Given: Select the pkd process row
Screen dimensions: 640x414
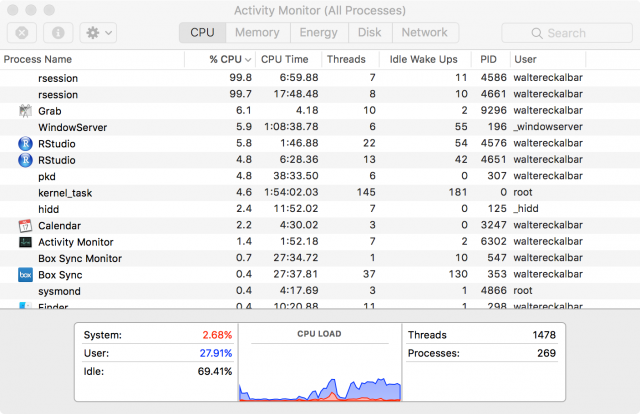Looking at the screenshot, I should pos(320,176).
